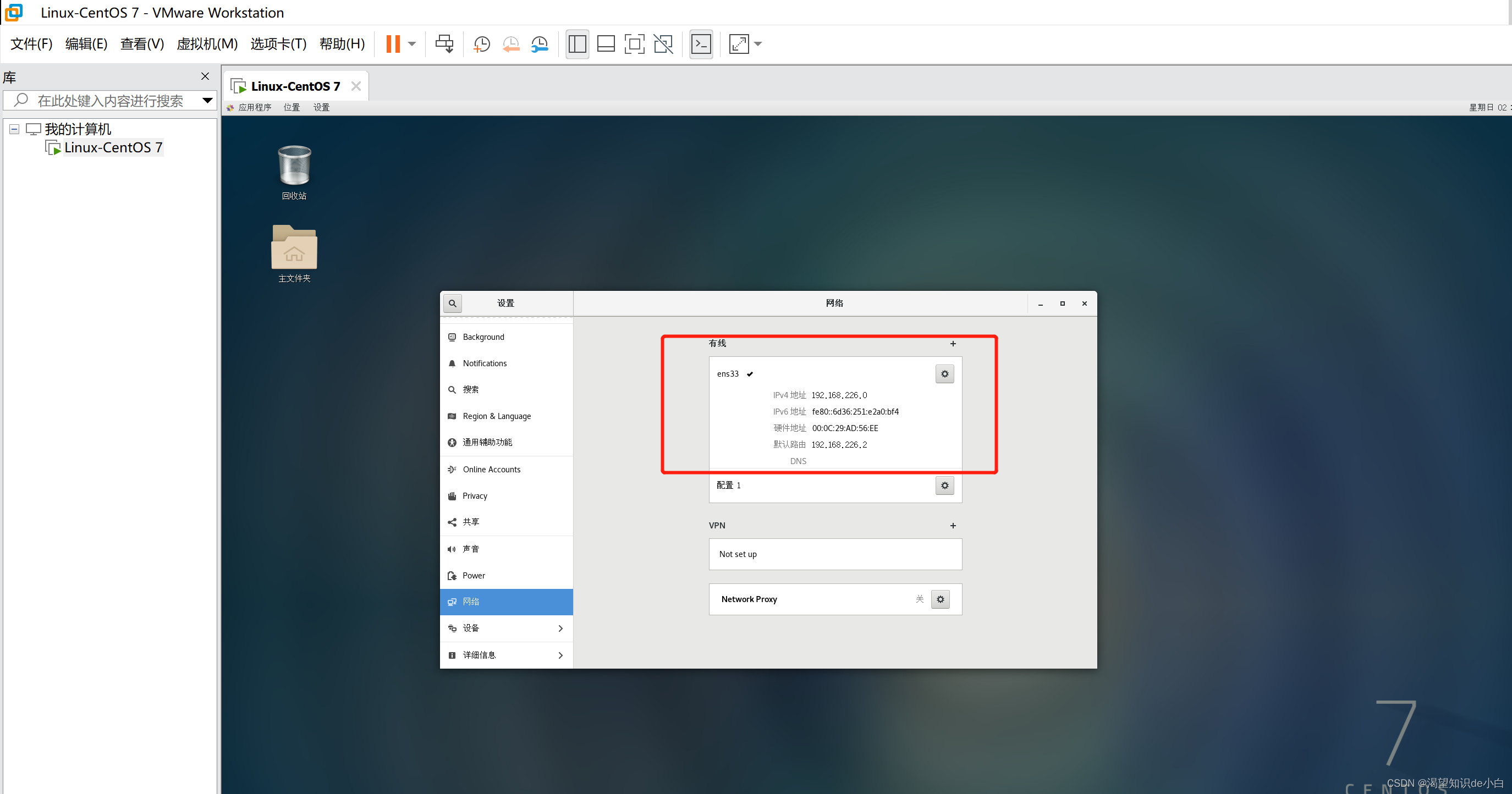Select the ens33 wired connection
Image resolution: width=1512 pixels, height=794 pixels.
coord(835,412)
